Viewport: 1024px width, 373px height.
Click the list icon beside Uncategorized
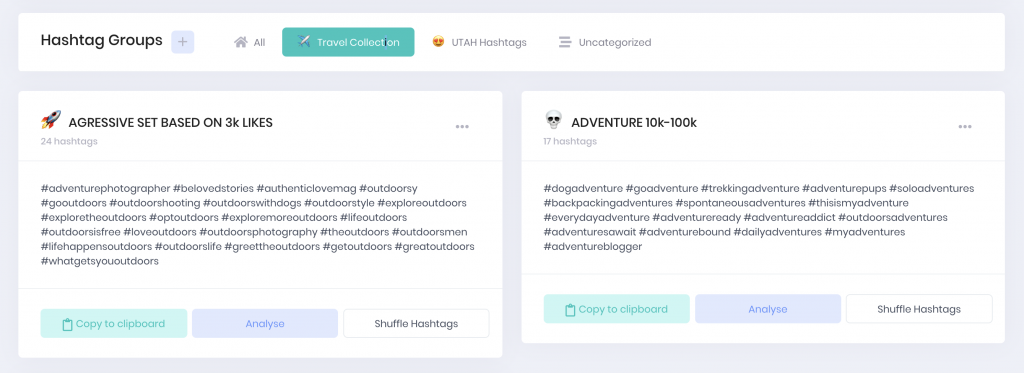coord(565,42)
